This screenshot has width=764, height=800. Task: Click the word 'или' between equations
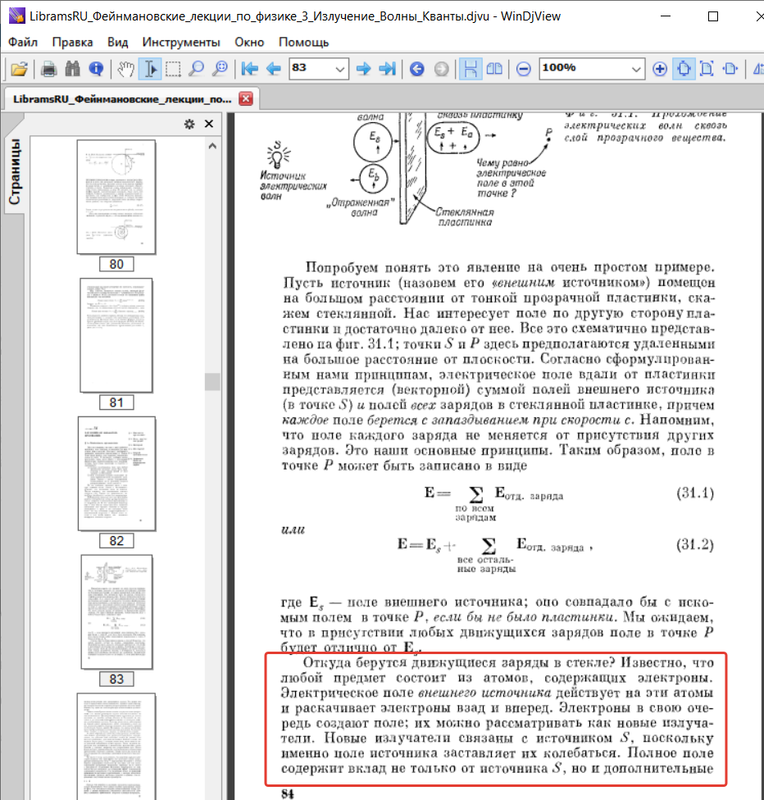coord(293,530)
